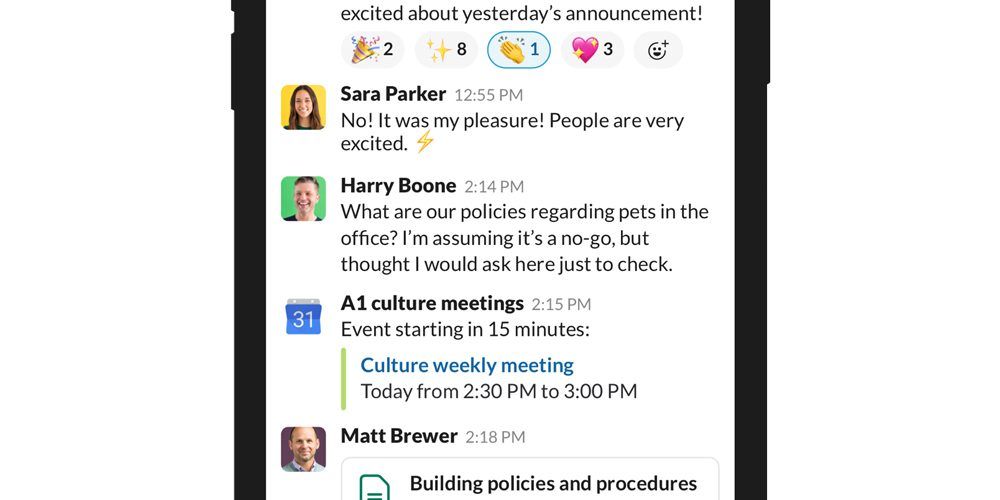
Task: Click the party popper reaction
Action: pyautogui.click(x=372, y=50)
